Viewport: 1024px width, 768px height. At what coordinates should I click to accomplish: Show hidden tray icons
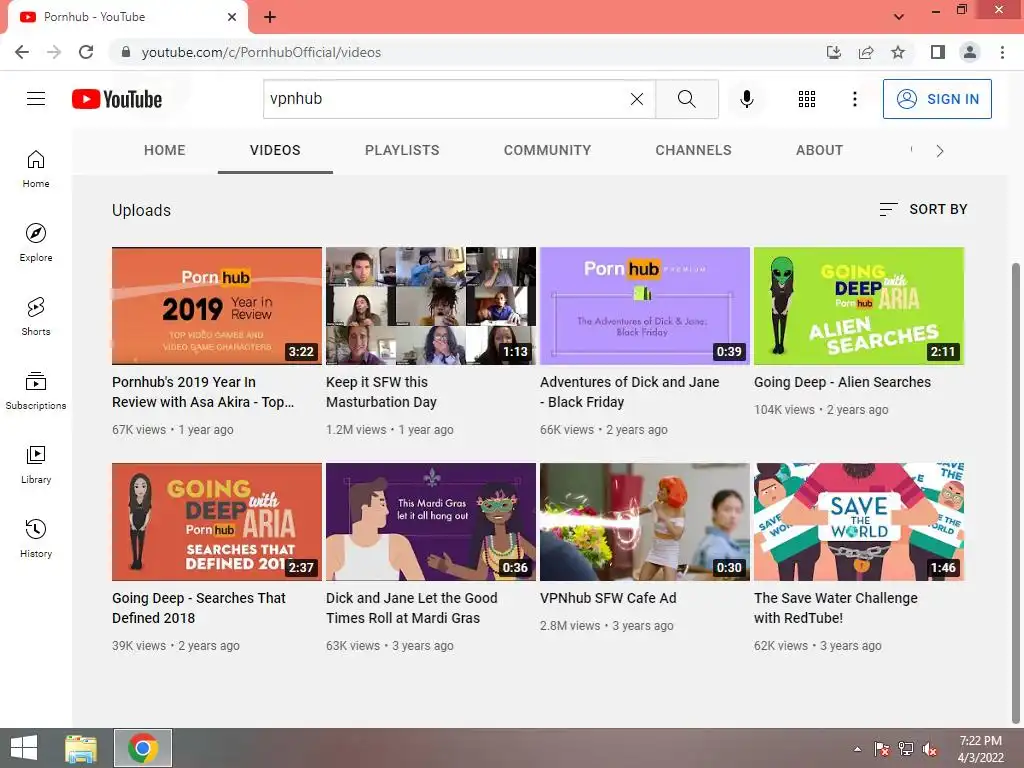pyautogui.click(x=857, y=749)
